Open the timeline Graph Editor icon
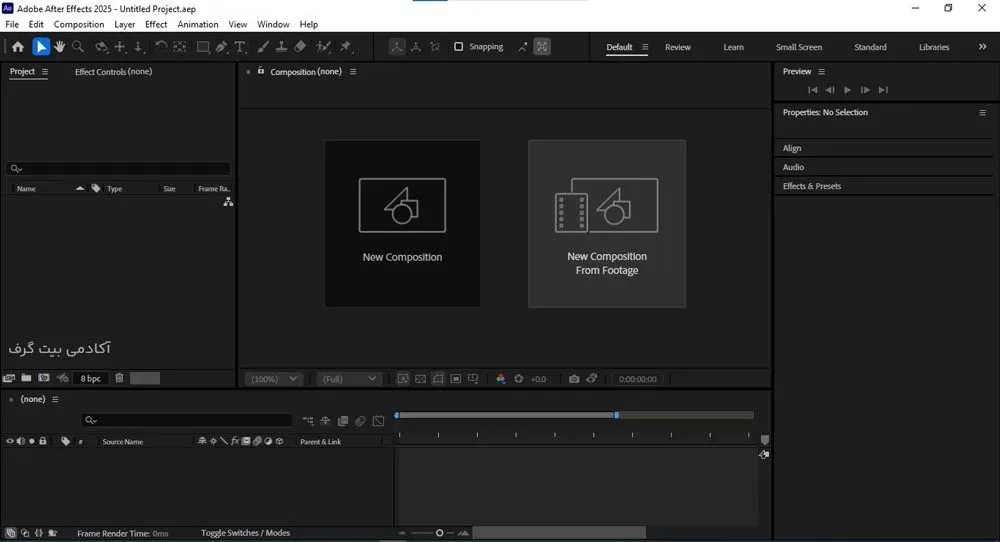The image size is (1000, 542). pos(378,421)
